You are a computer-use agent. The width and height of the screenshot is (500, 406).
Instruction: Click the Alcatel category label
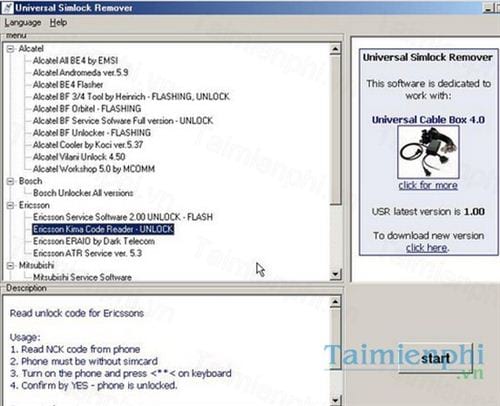click(31, 49)
